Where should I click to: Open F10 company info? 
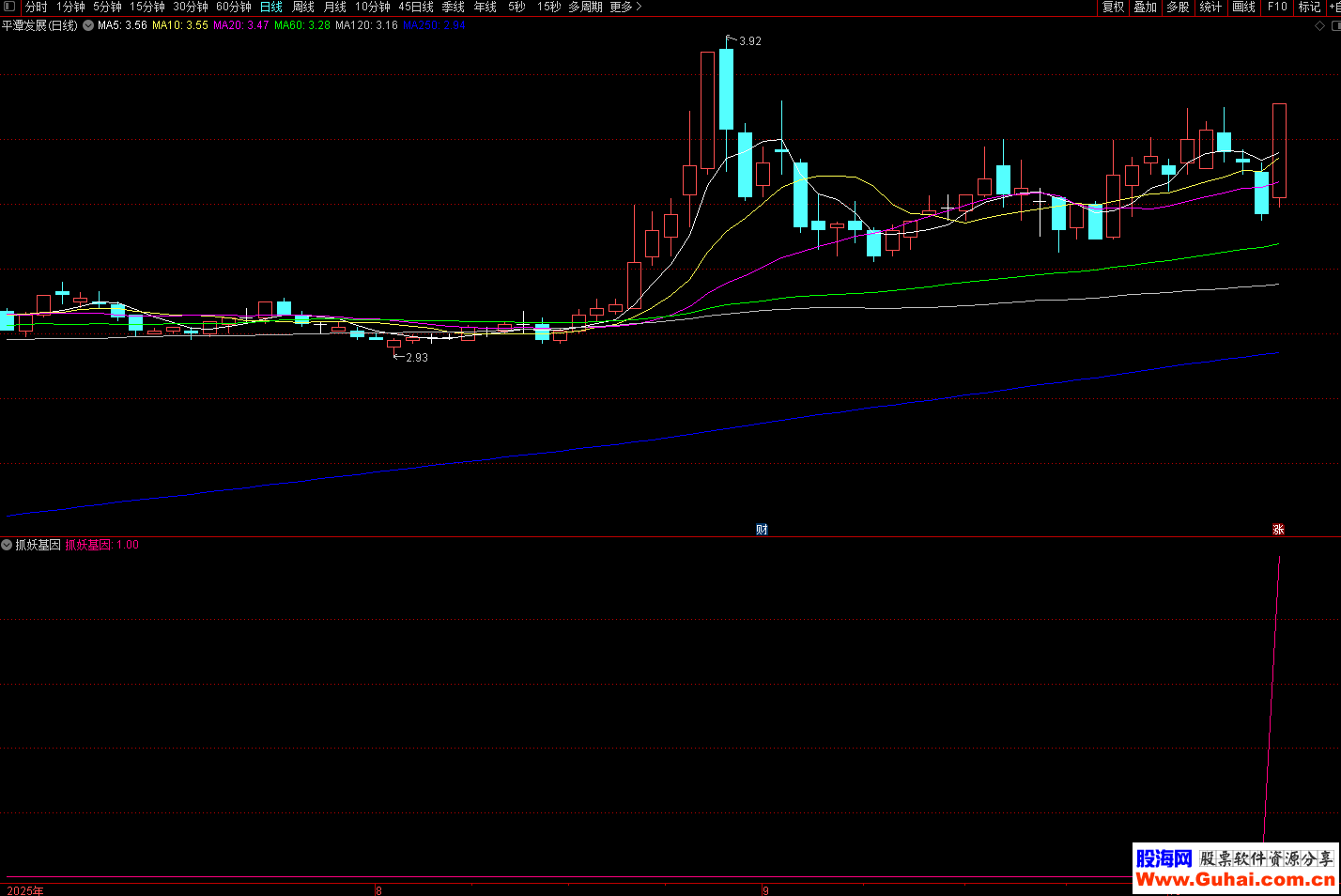point(1277,7)
